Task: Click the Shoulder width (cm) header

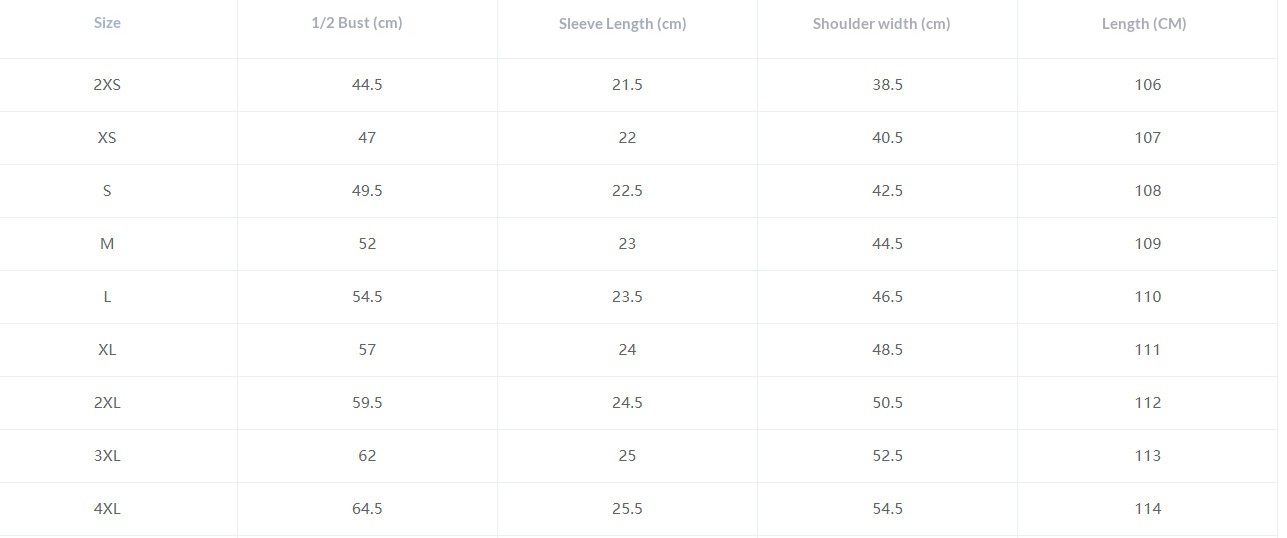Action: (x=881, y=23)
